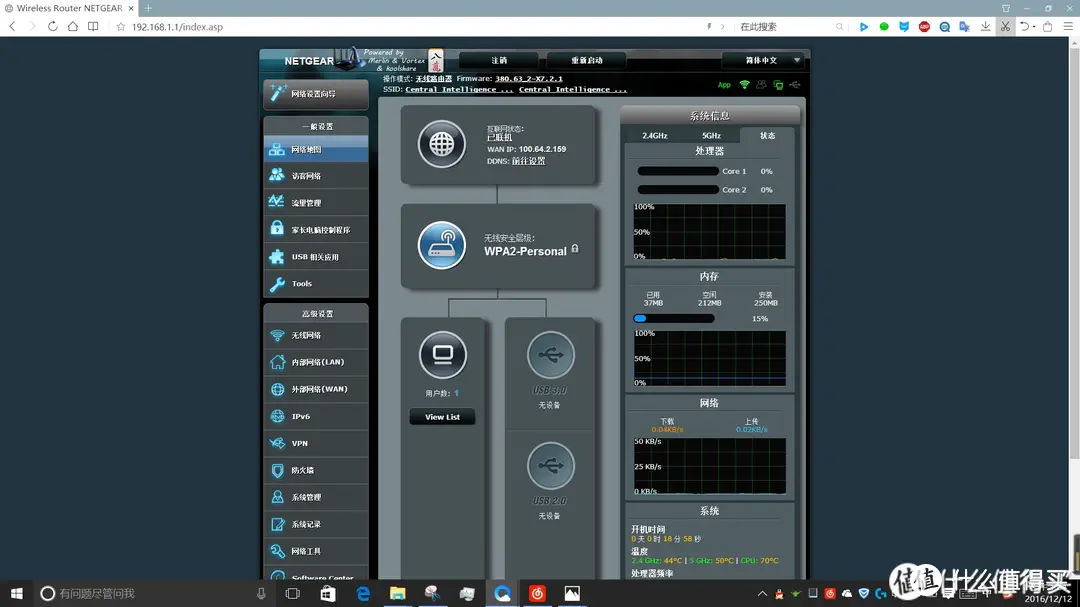Click the View List button
This screenshot has height=607, width=1080.
[x=442, y=417]
